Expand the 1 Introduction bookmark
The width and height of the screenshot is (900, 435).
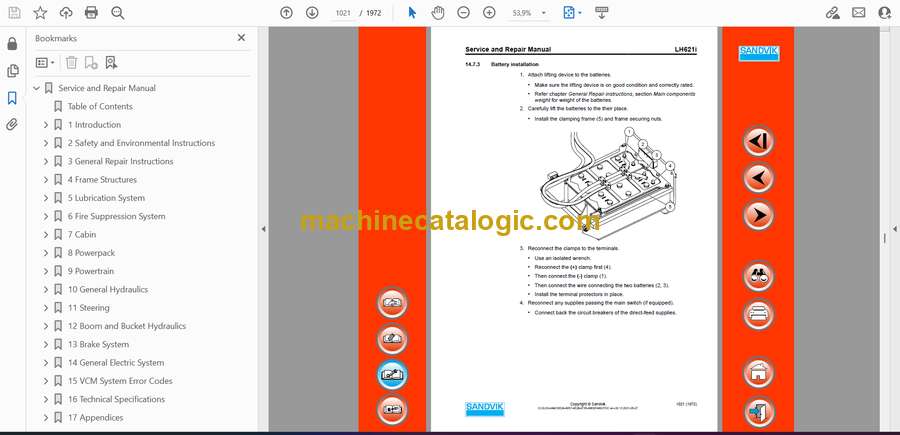[x=46, y=125]
